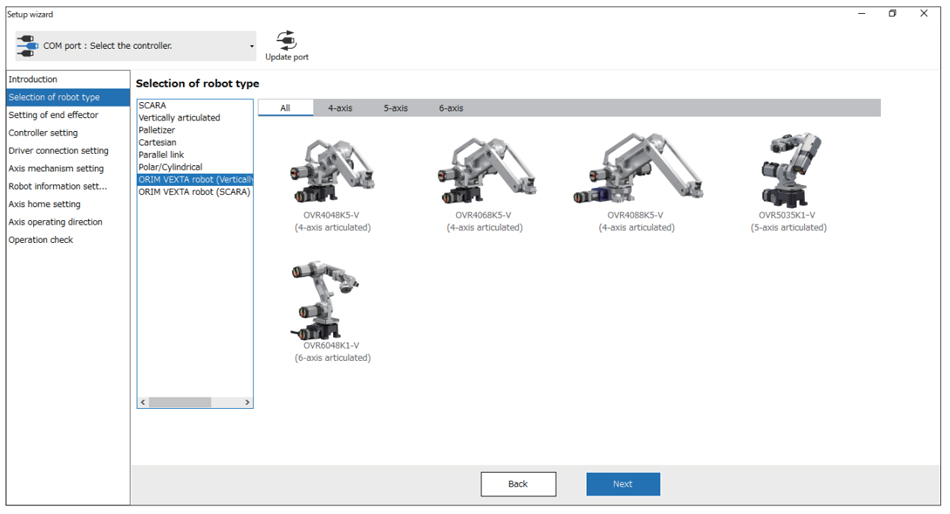Switch to the 5-axis tab
Viewport: 950px width, 514px height.
pyautogui.click(x=395, y=108)
